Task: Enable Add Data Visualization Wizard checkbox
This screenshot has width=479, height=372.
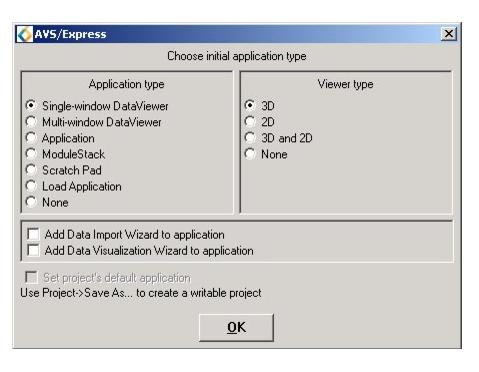Action: tap(33, 250)
